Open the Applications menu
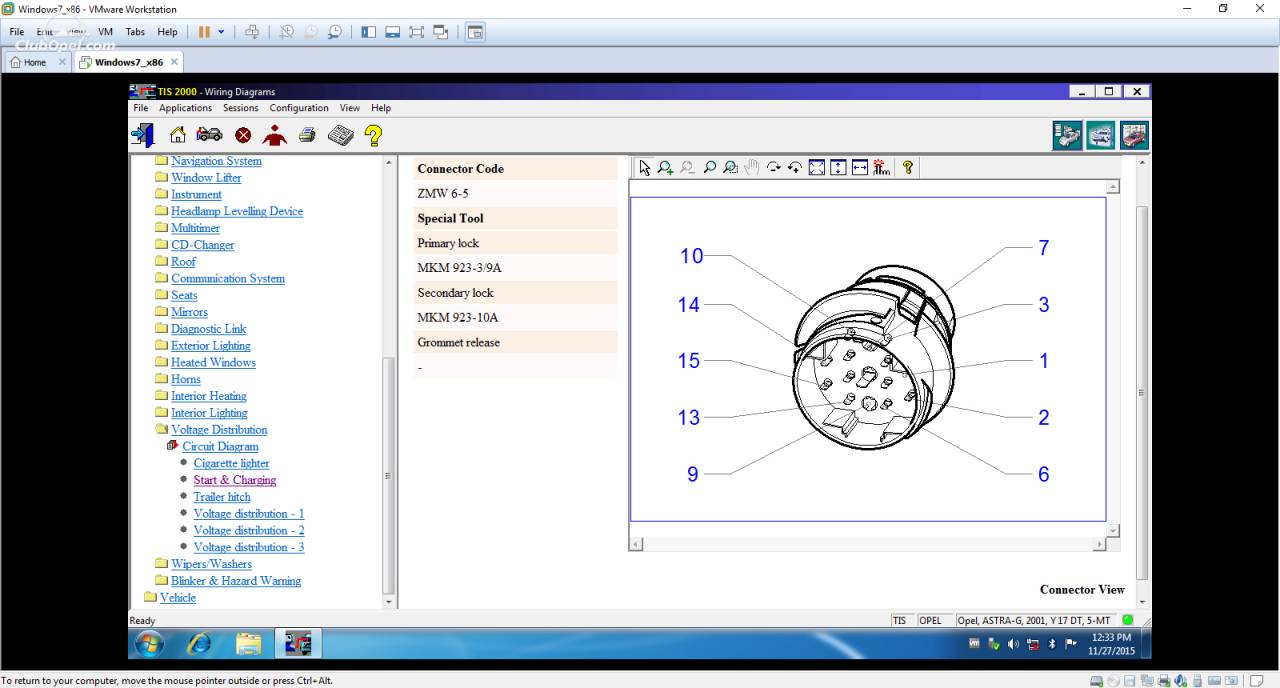The width and height of the screenshot is (1280, 688). coord(186,108)
